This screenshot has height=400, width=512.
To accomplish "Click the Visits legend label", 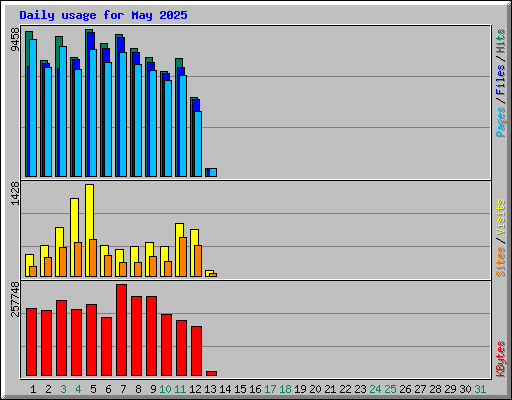I will point(501,218).
